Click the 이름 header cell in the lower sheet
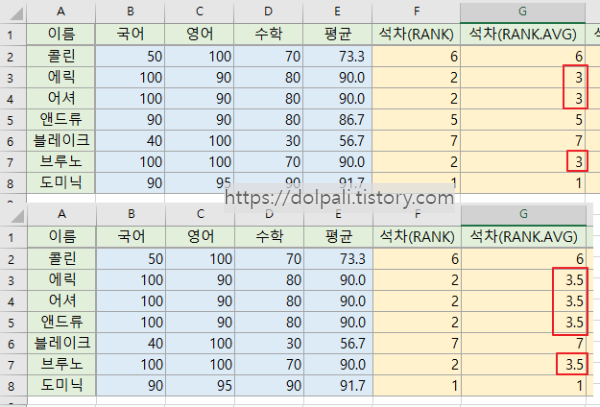This screenshot has width=600, height=407. tap(62, 237)
